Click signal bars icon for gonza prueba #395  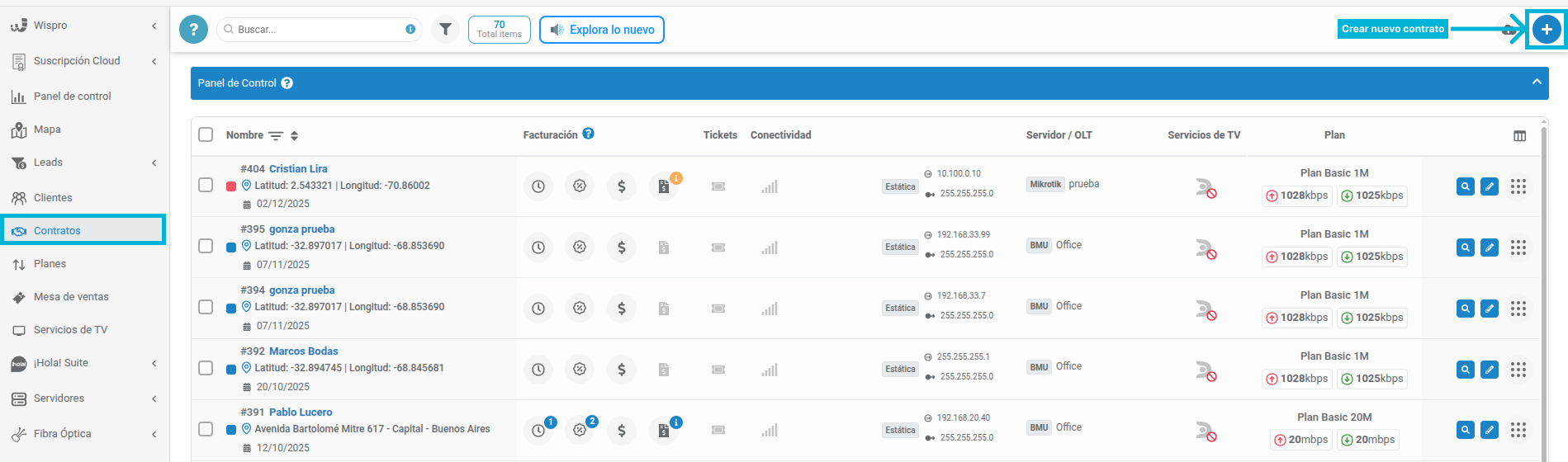point(770,247)
